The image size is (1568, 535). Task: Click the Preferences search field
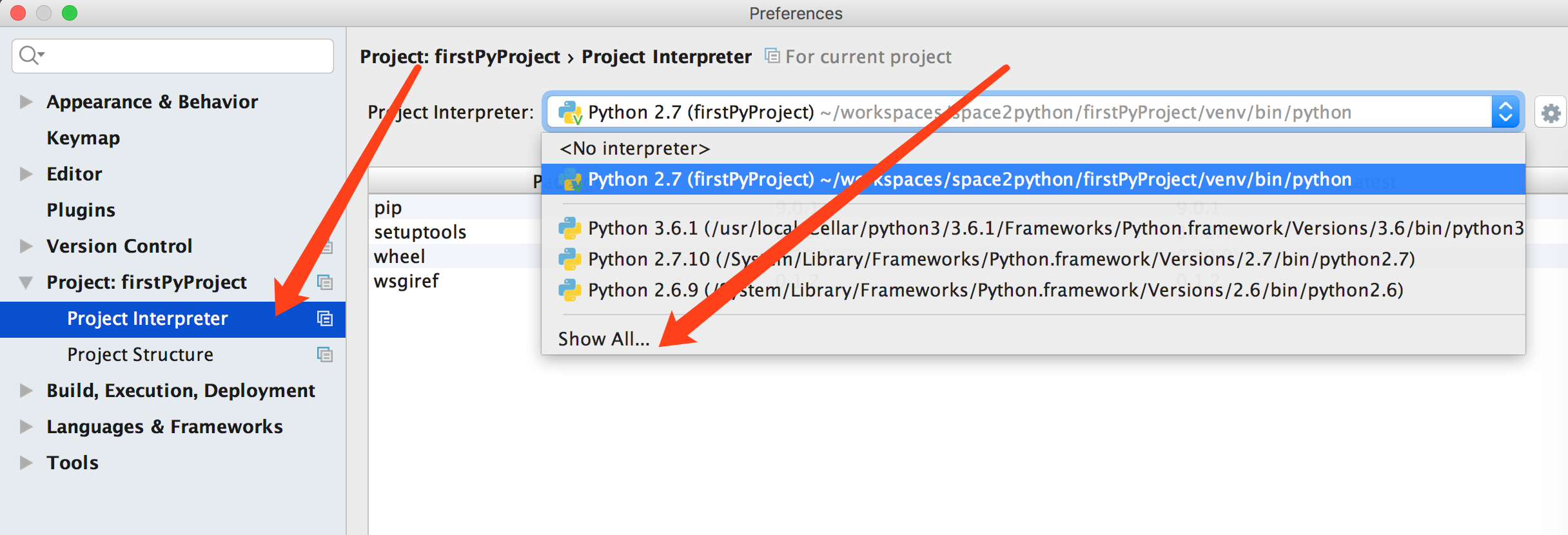(x=173, y=56)
